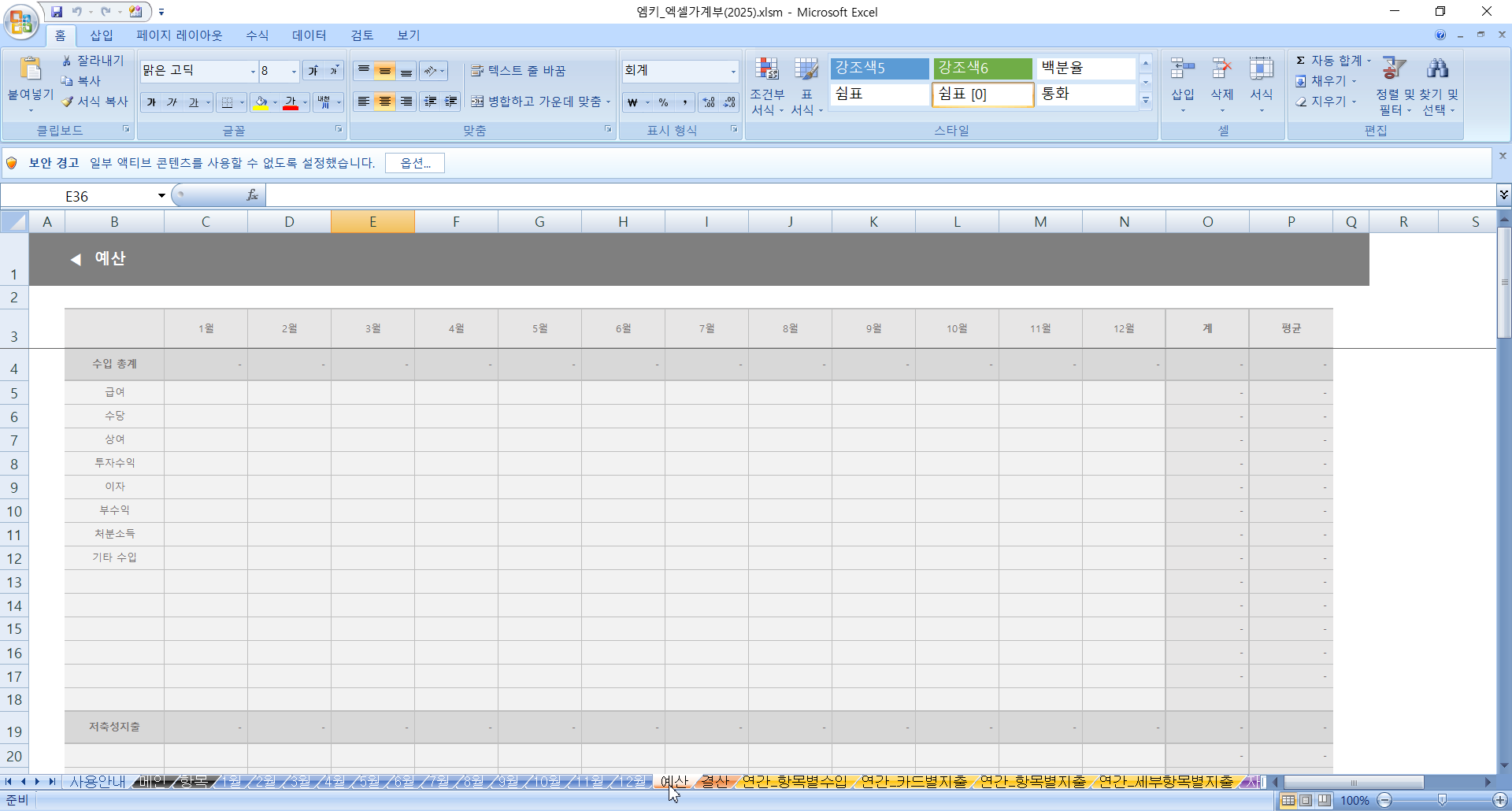Cut the selection with 잘라내기

click(93, 61)
